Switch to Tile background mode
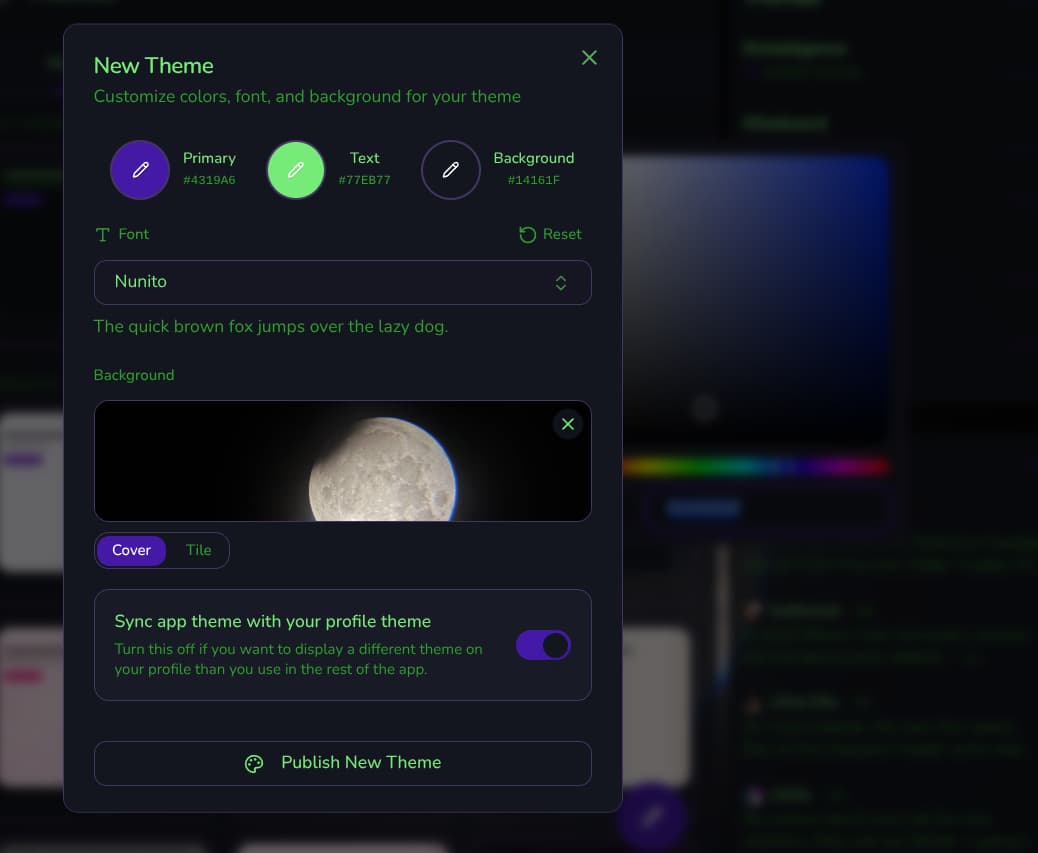Screen dimensions: 1038x853 199,551
